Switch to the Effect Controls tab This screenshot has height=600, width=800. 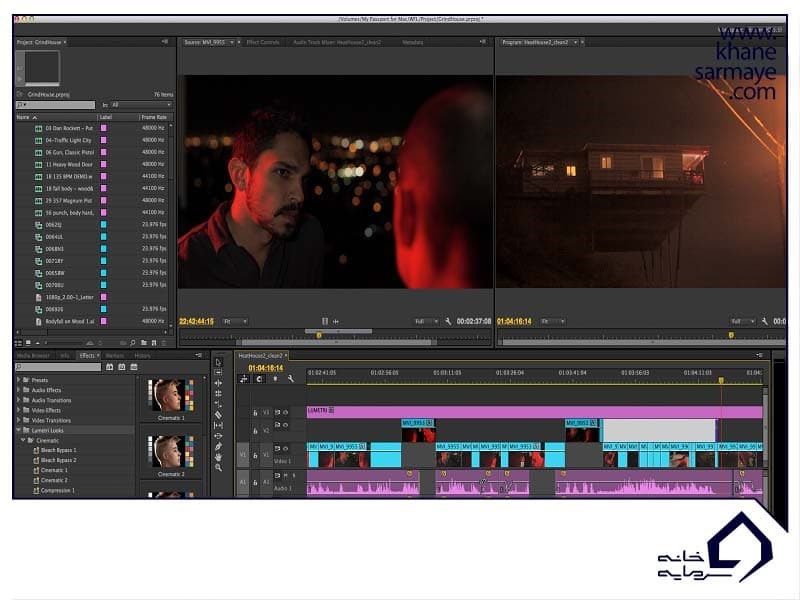point(263,42)
